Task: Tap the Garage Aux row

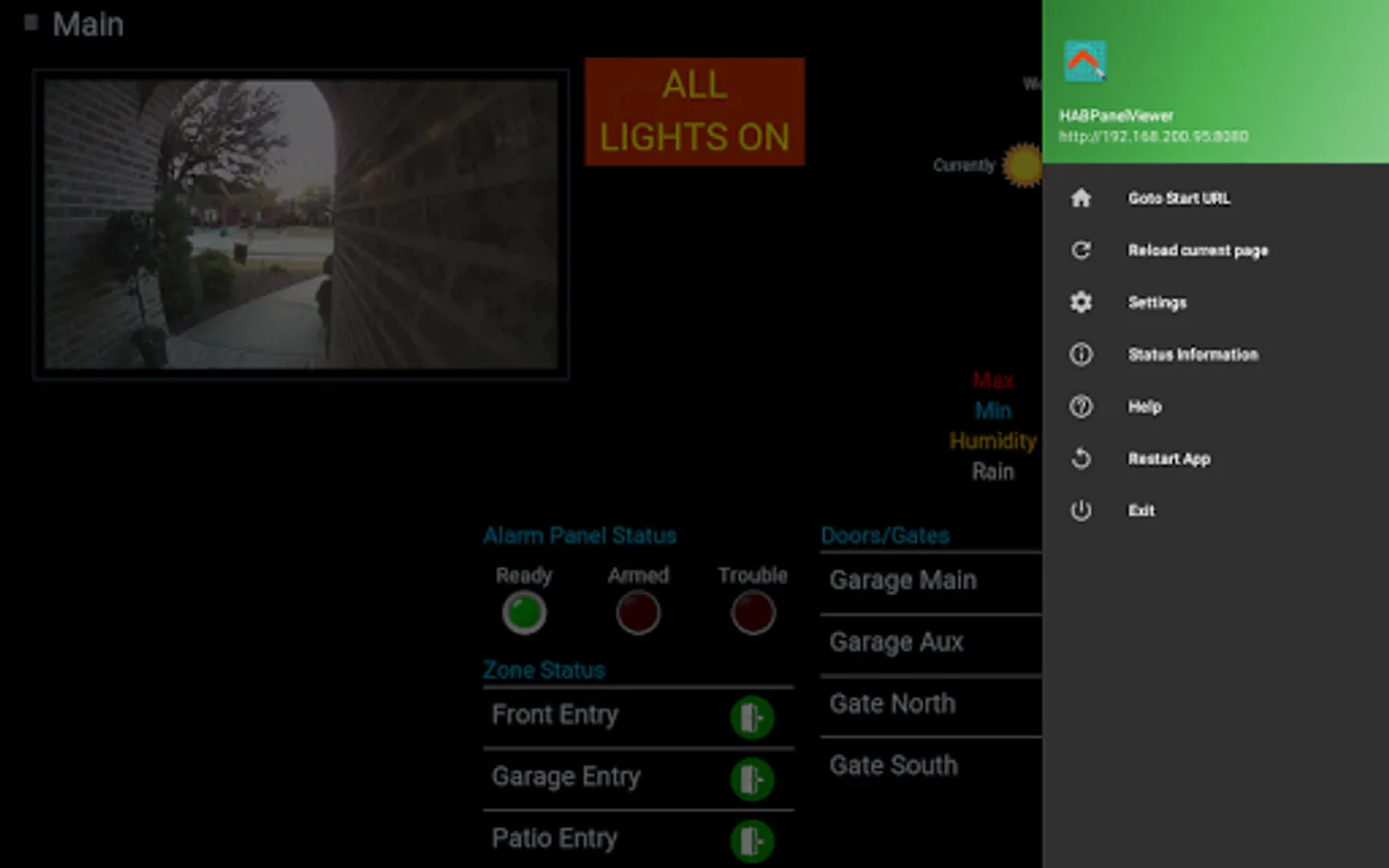Action: pos(931,642)
